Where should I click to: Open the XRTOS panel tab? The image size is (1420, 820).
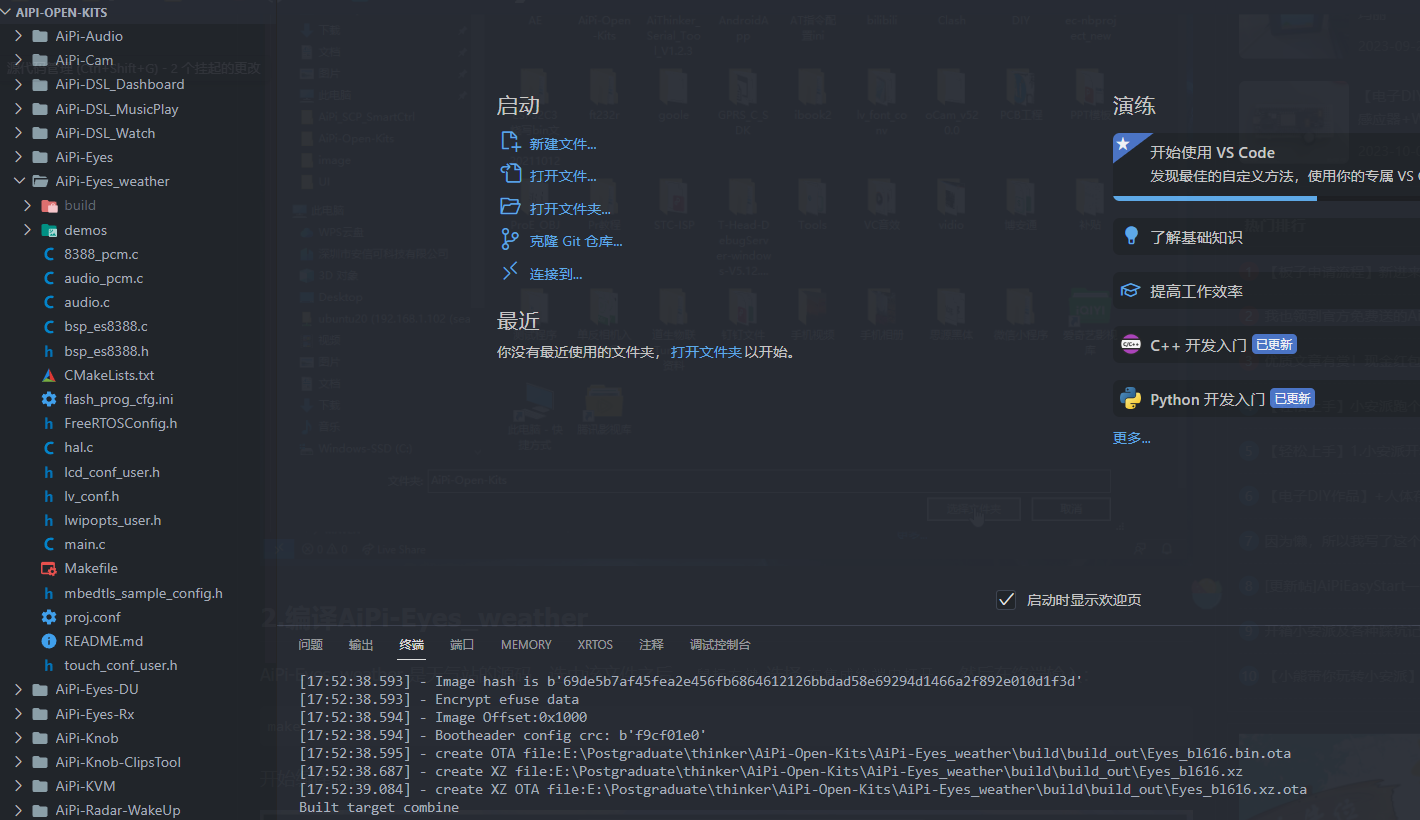(x=595, y=645)
